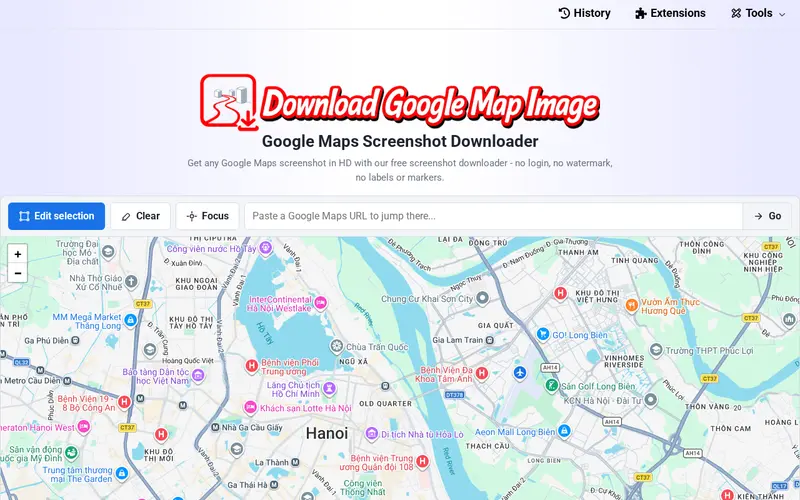The image size is (800, 500).
Task: Click the Chung Cư Khai Sơn City marker
Action: (x=482, y=298)
